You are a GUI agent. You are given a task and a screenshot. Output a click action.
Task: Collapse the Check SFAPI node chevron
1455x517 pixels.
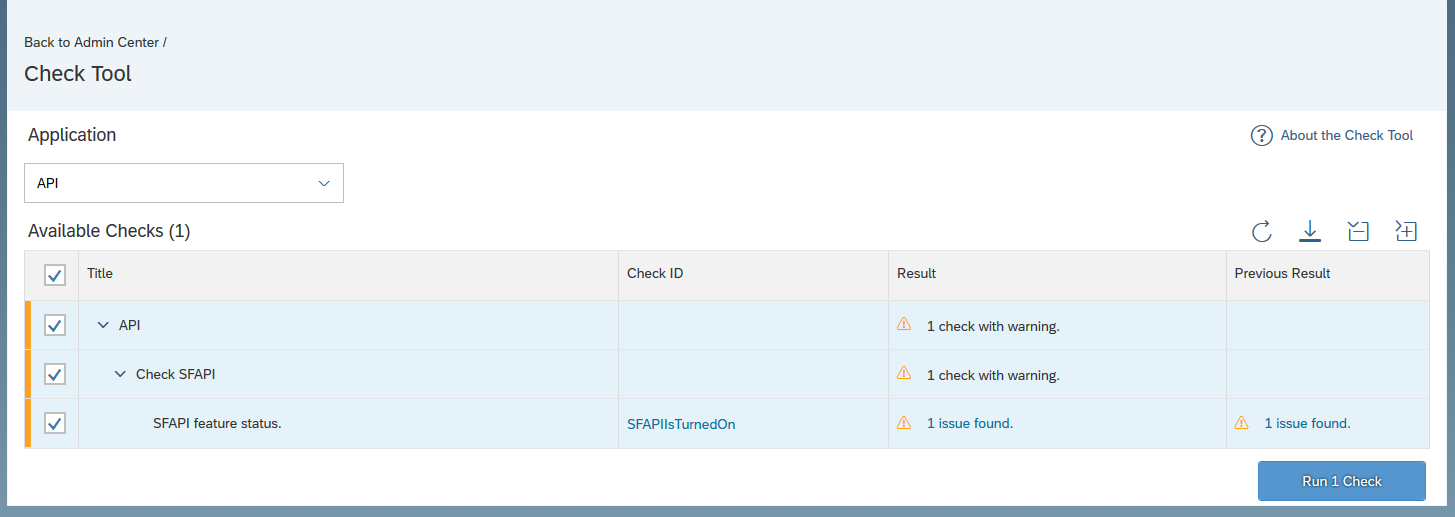tap(120, 374)
